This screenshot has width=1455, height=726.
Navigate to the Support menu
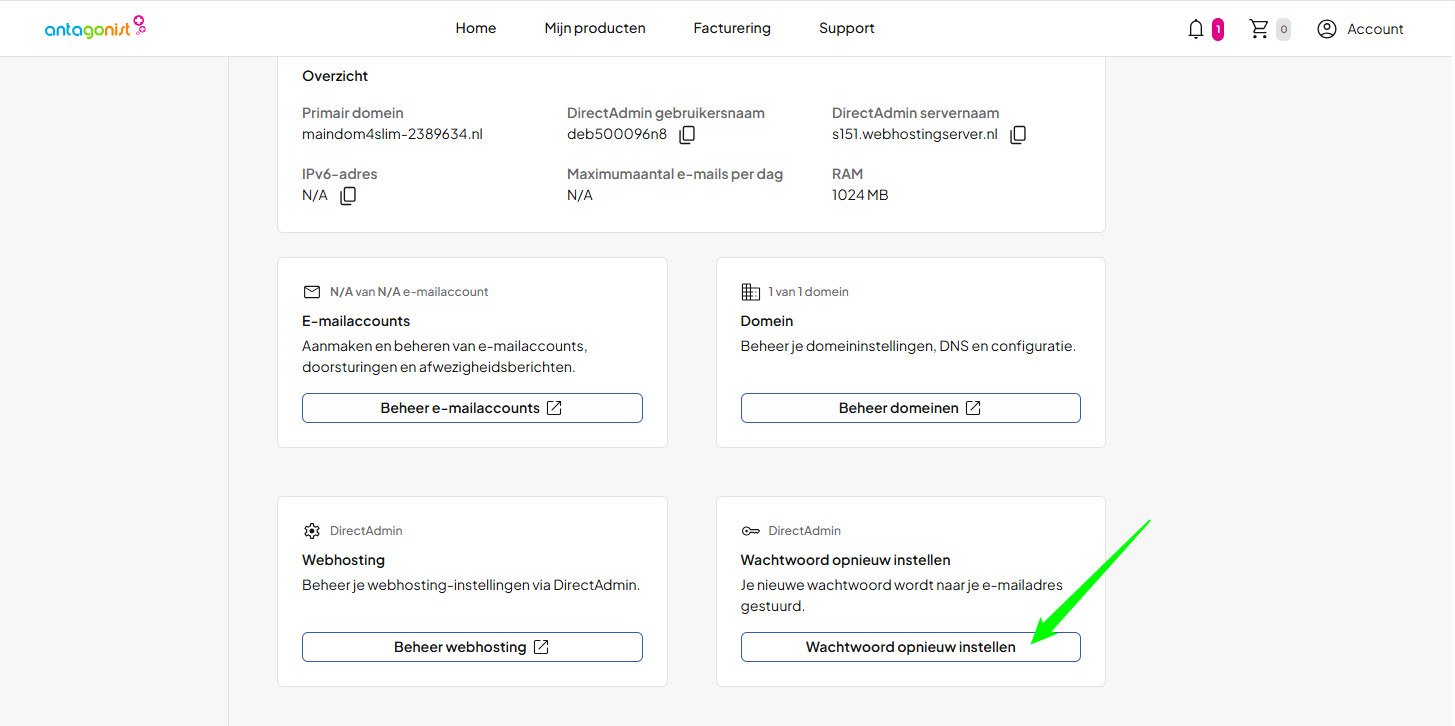(x=846, y=28)
